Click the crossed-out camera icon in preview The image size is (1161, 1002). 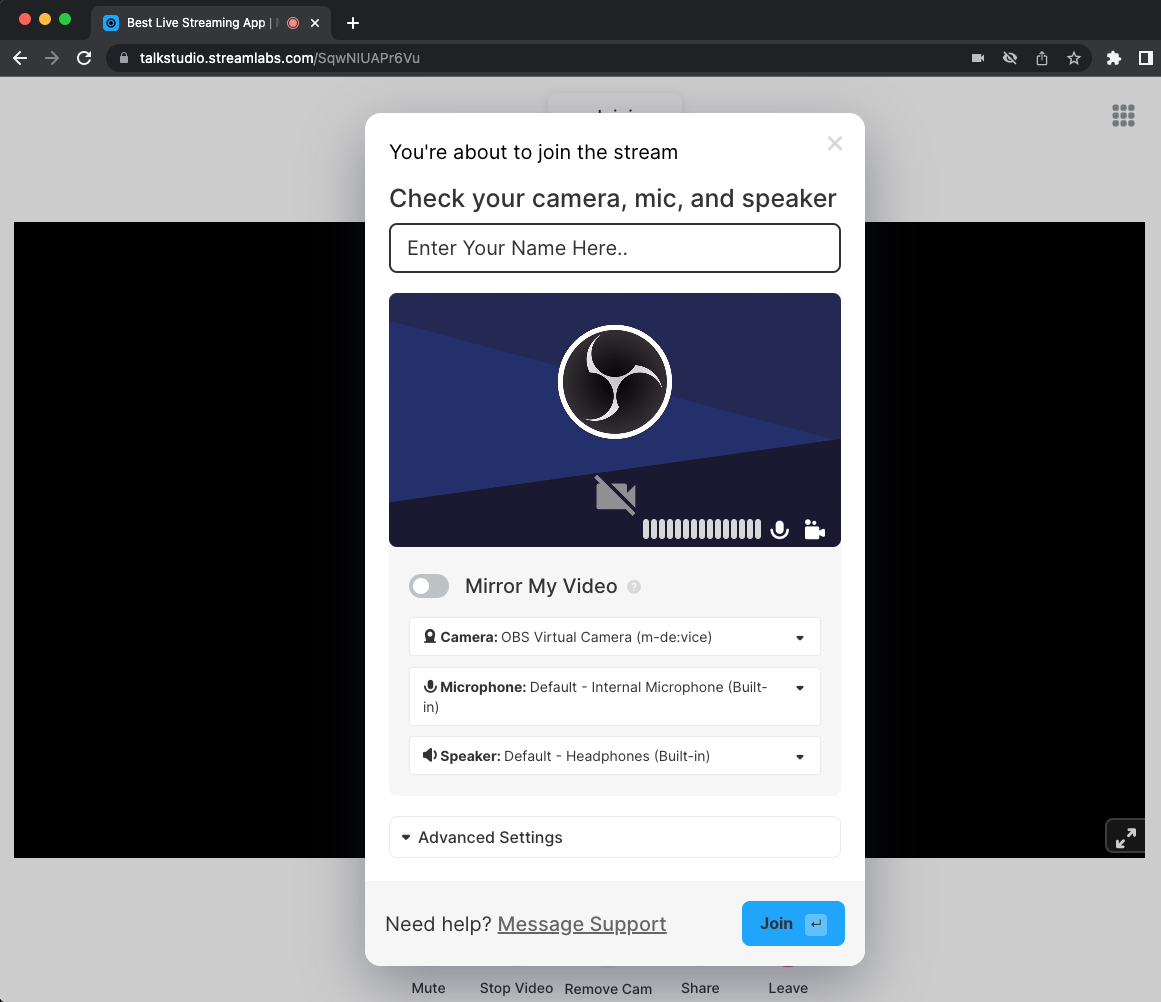(615, 495)
